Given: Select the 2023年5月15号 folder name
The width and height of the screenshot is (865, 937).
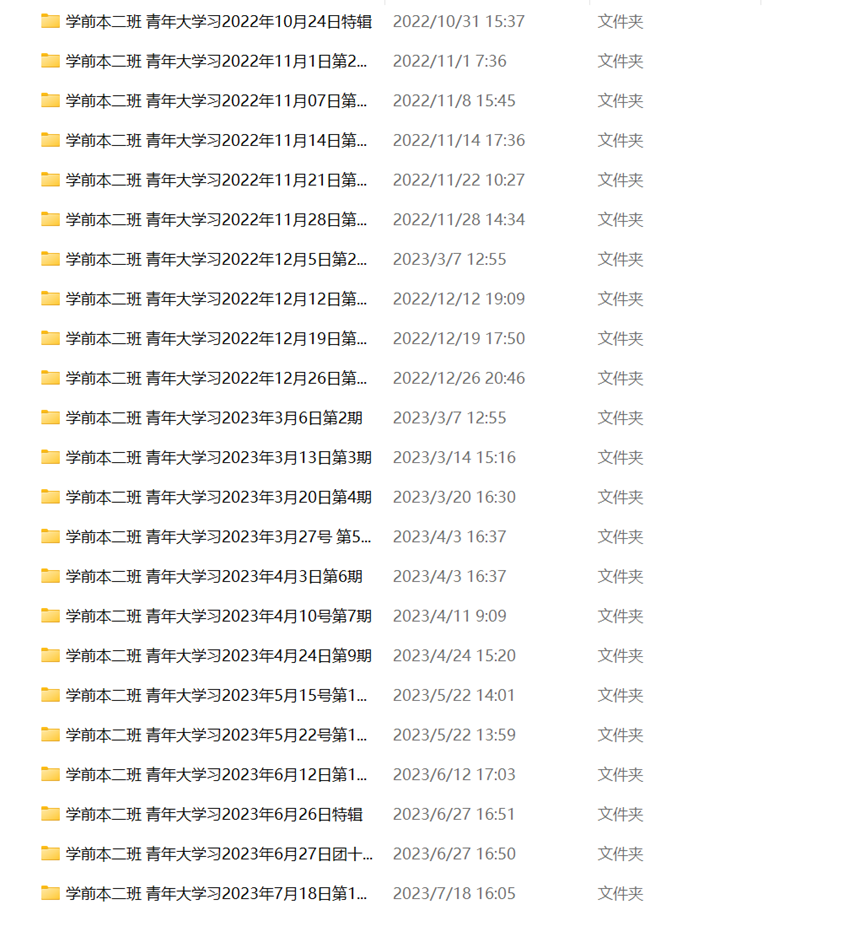Looking at the screenshot, I should (216, 696).
